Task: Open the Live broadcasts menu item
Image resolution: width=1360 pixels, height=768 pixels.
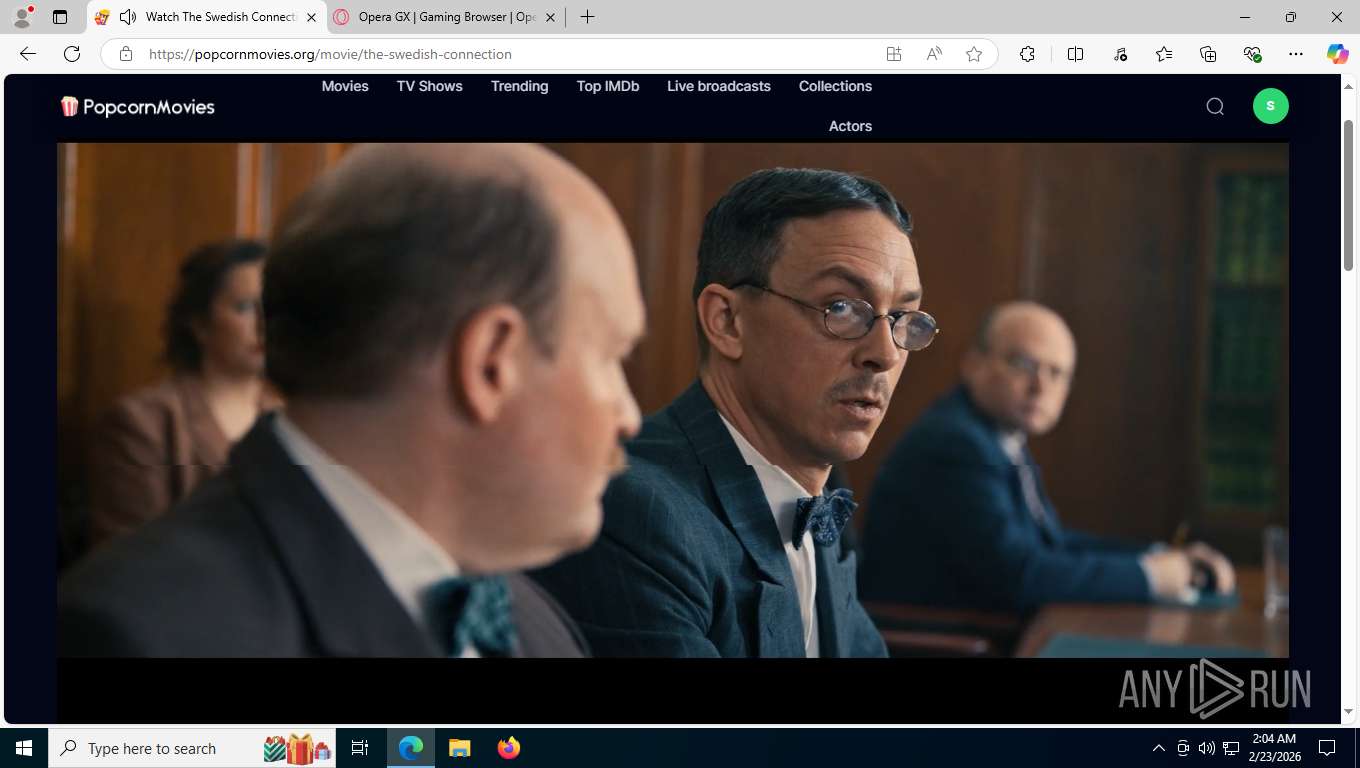Action: [x=719, y=86]
